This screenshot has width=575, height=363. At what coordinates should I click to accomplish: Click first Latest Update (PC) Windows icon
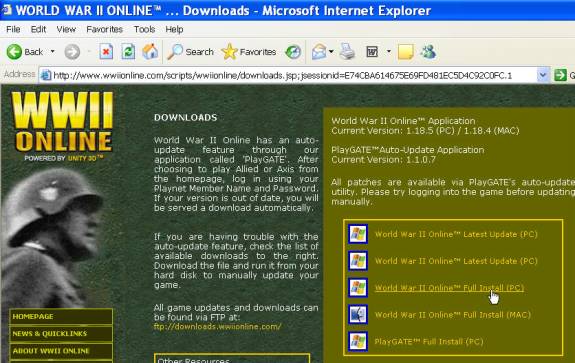[358, 234]
